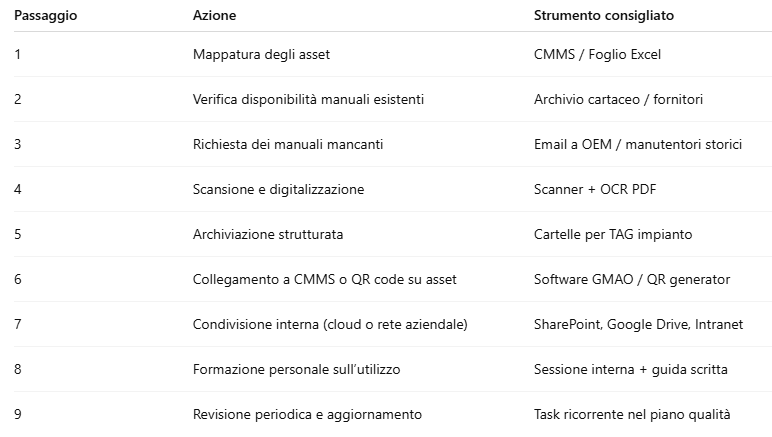Click 'Sessione interna + guida scritta' cell
The width and height of the screenshot is (772, 437).
630,369
